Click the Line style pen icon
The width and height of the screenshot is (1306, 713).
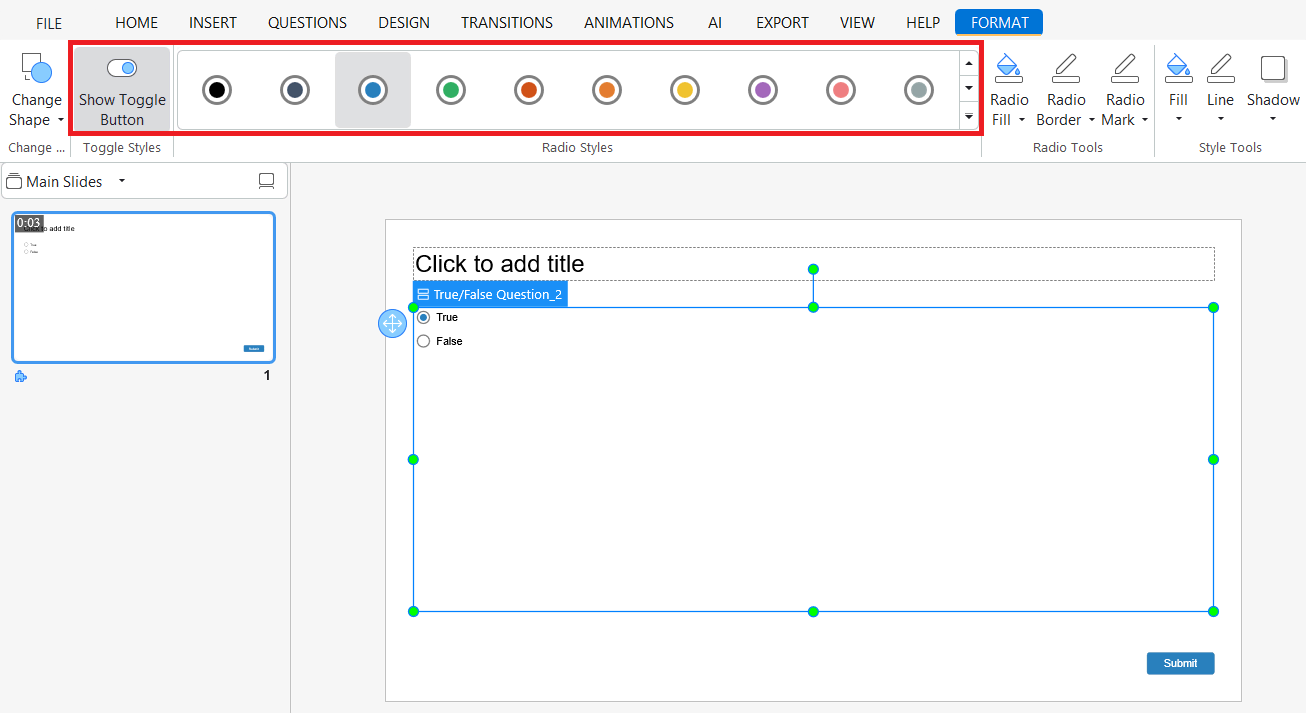pos(1220,68)
